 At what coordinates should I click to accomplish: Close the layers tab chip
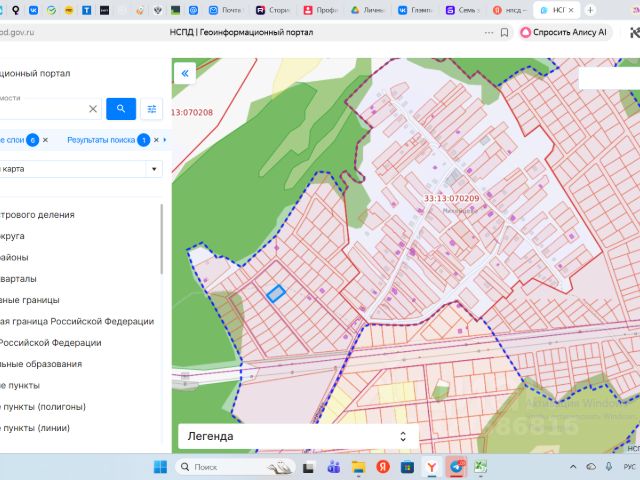(46, 140)
